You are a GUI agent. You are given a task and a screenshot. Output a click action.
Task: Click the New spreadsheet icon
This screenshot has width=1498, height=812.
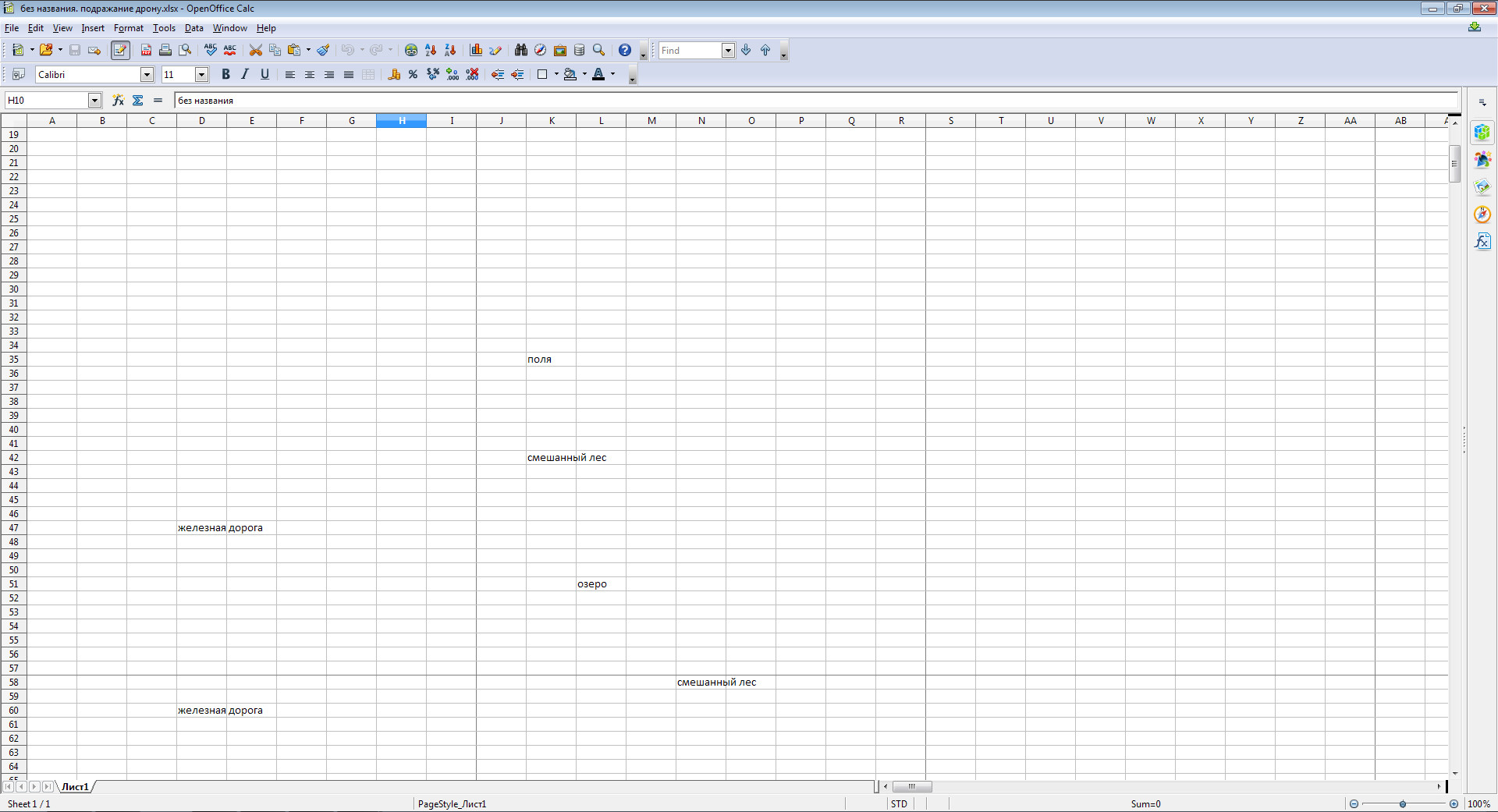click(17, 50)
